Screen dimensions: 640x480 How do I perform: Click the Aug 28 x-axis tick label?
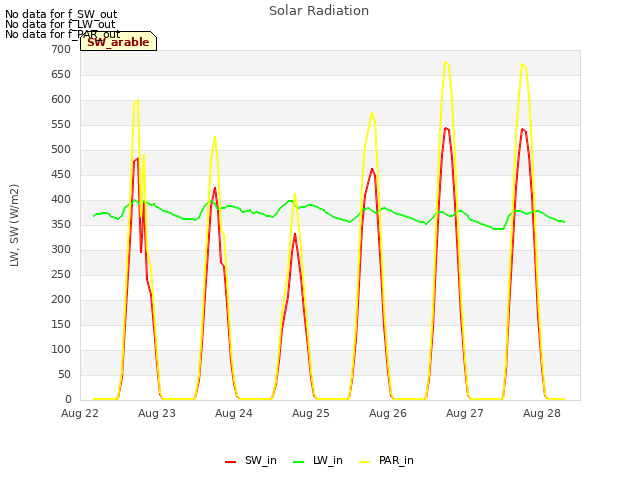(x=542, y=413)
